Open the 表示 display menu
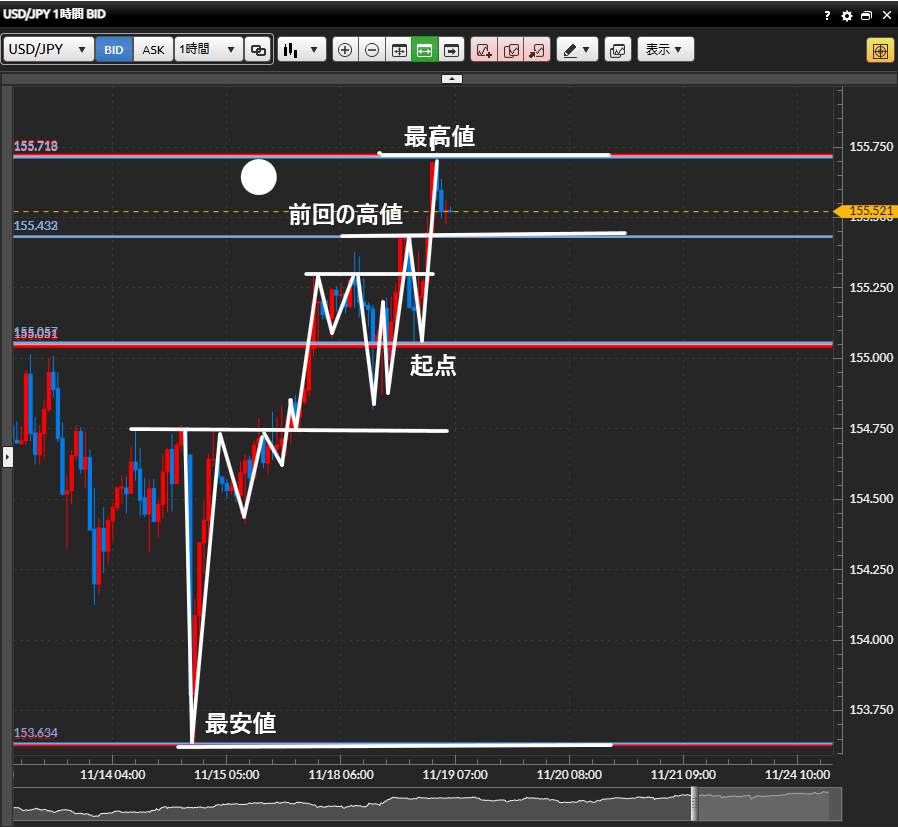Viewport: 898px width, 827px height. (x=665, y=50)
